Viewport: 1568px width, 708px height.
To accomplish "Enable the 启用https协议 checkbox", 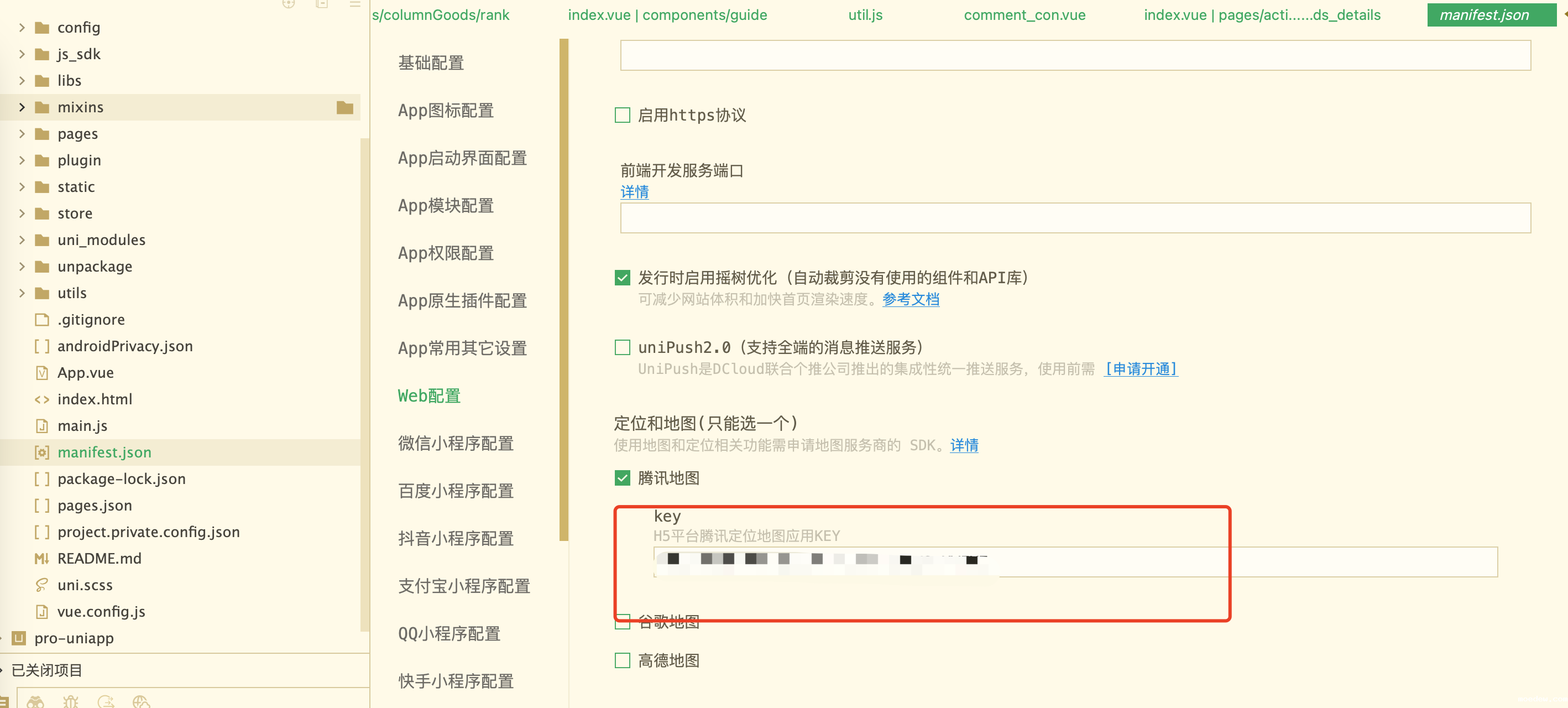I will click(622, 115).
